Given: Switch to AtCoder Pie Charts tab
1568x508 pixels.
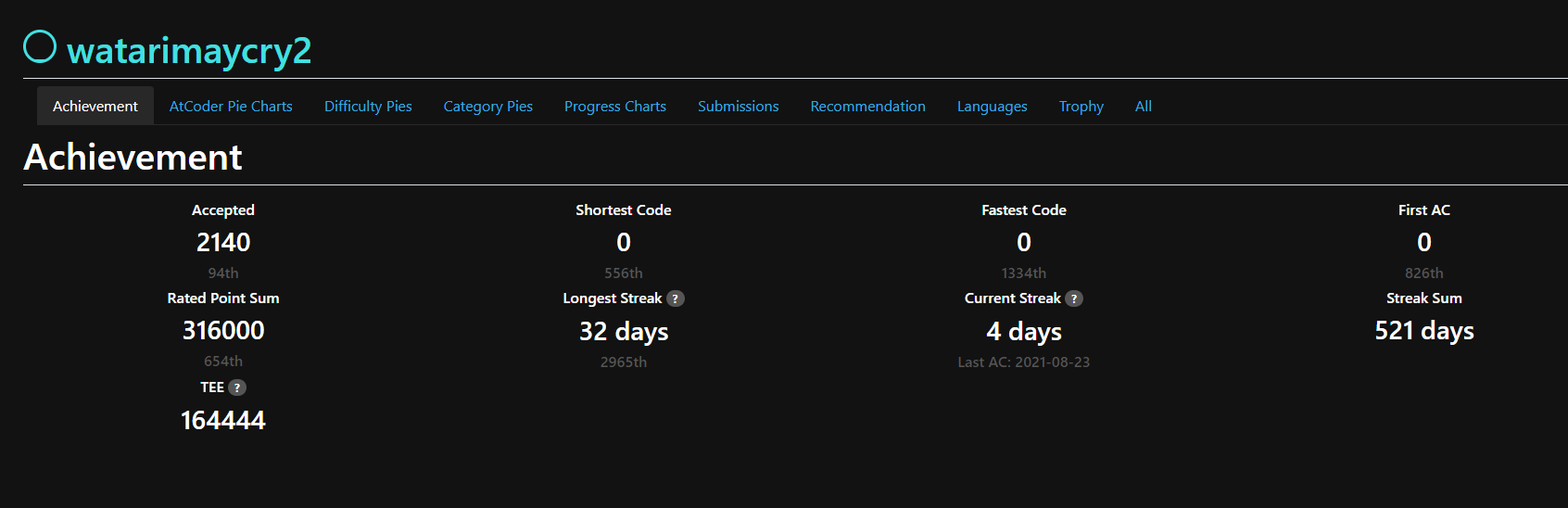Looking at the screenshot, I should pyautogui.click(x=231, y=107).
